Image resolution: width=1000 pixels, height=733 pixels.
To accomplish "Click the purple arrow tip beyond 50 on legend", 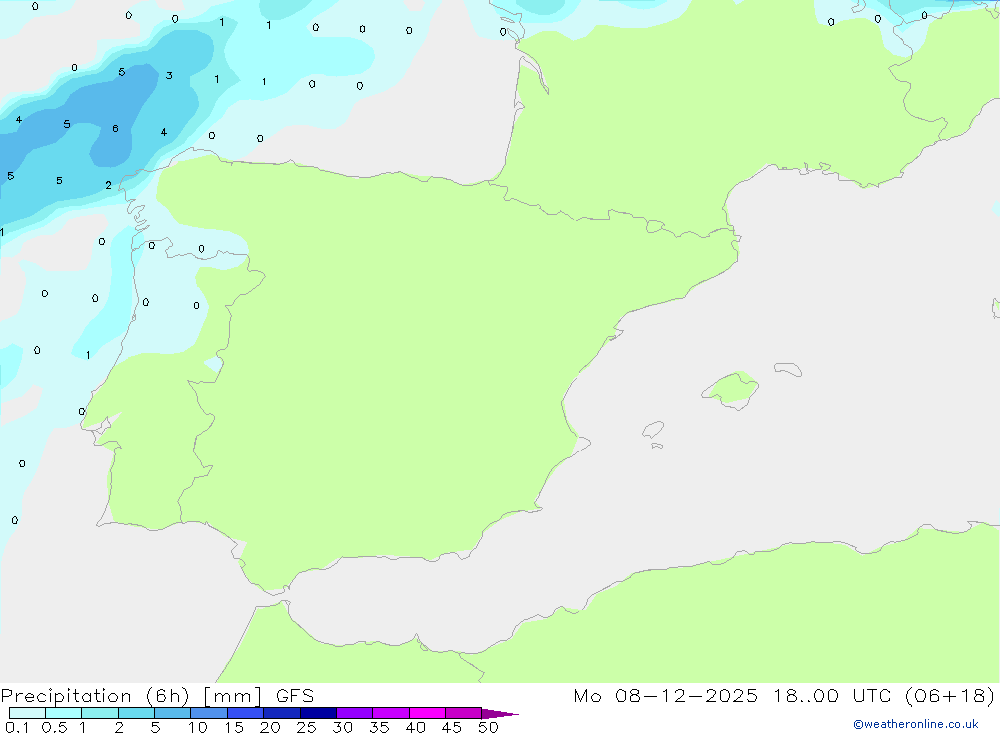I will tap(499, 714).
